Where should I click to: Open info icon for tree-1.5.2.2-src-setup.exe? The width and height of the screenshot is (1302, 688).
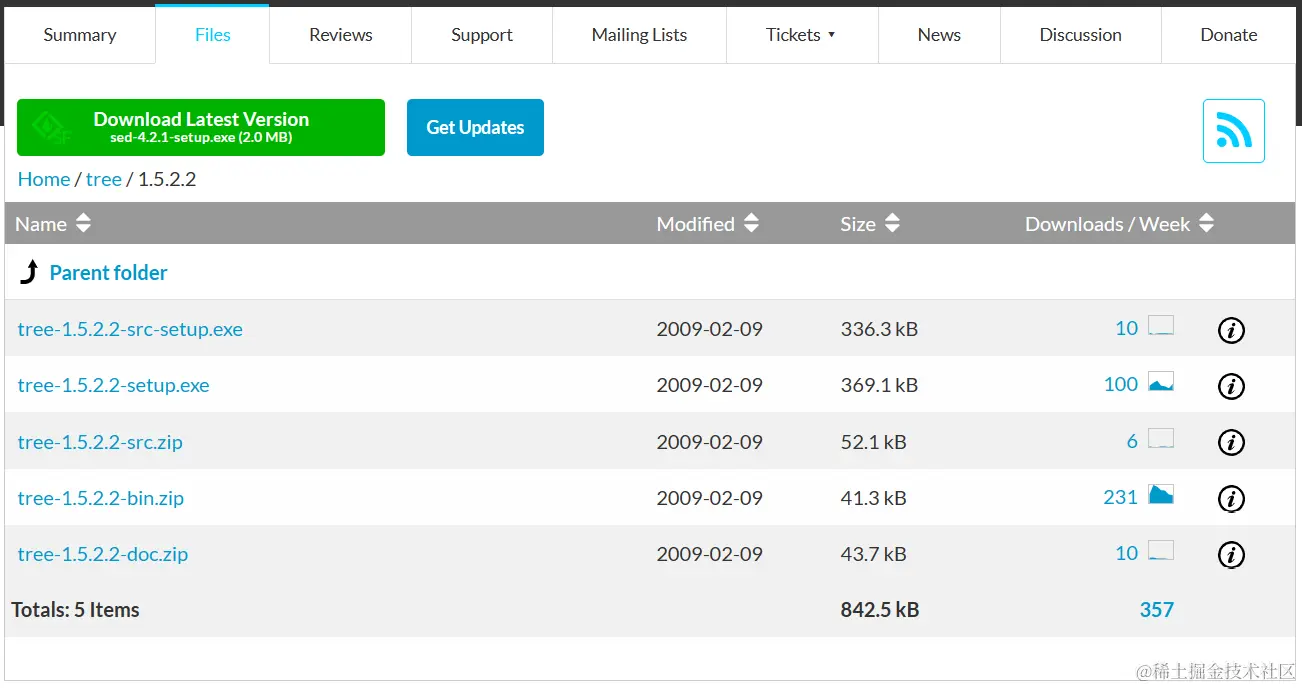[1231, 330]
